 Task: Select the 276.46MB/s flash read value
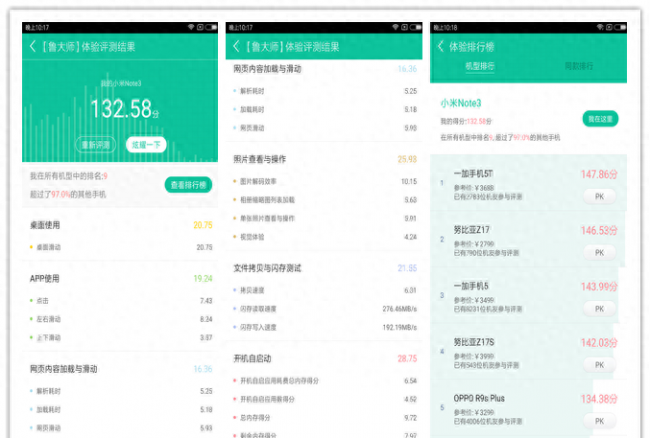(400, 309)
